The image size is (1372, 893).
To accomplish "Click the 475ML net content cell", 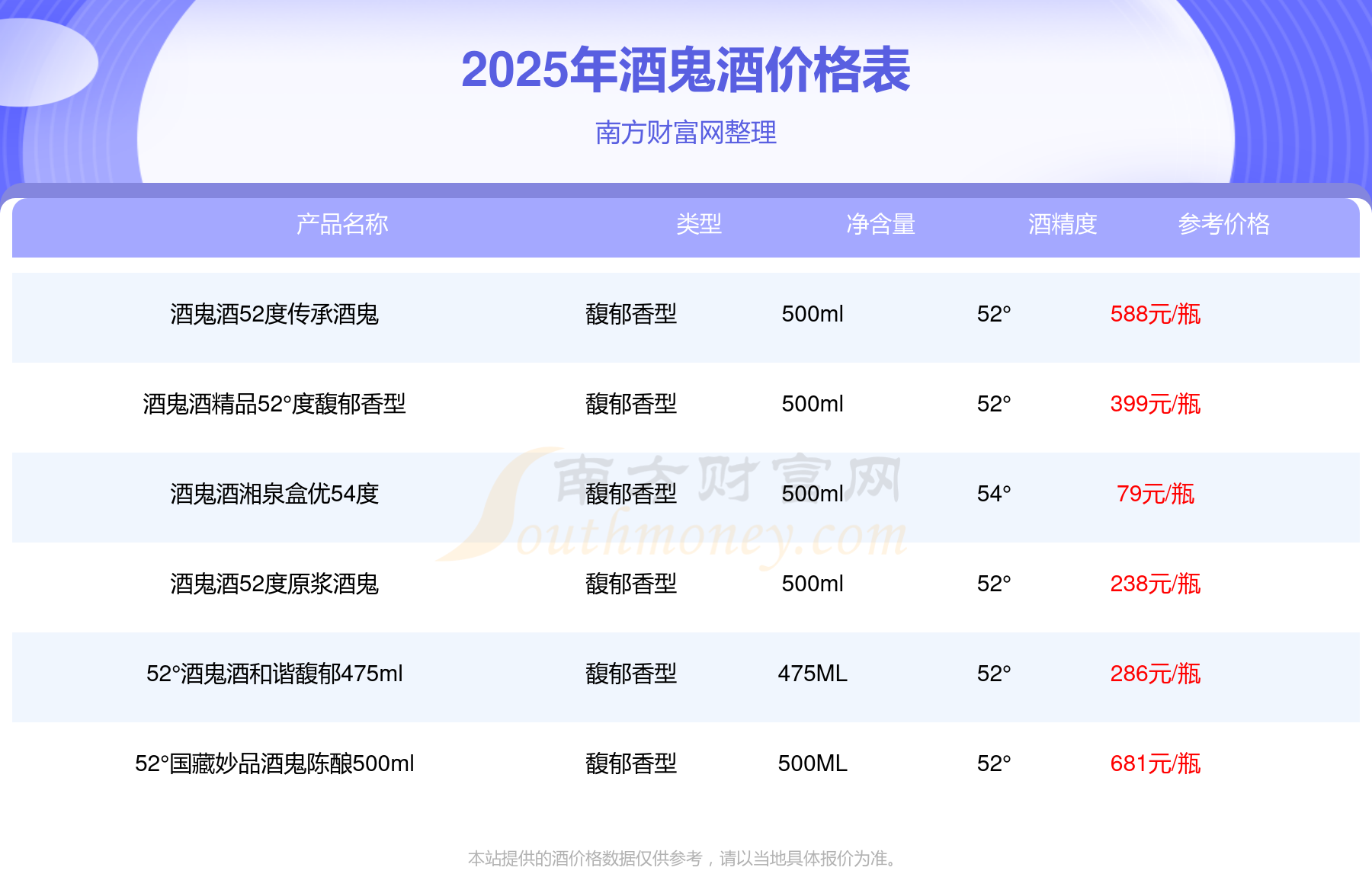I will pos(813,674).
